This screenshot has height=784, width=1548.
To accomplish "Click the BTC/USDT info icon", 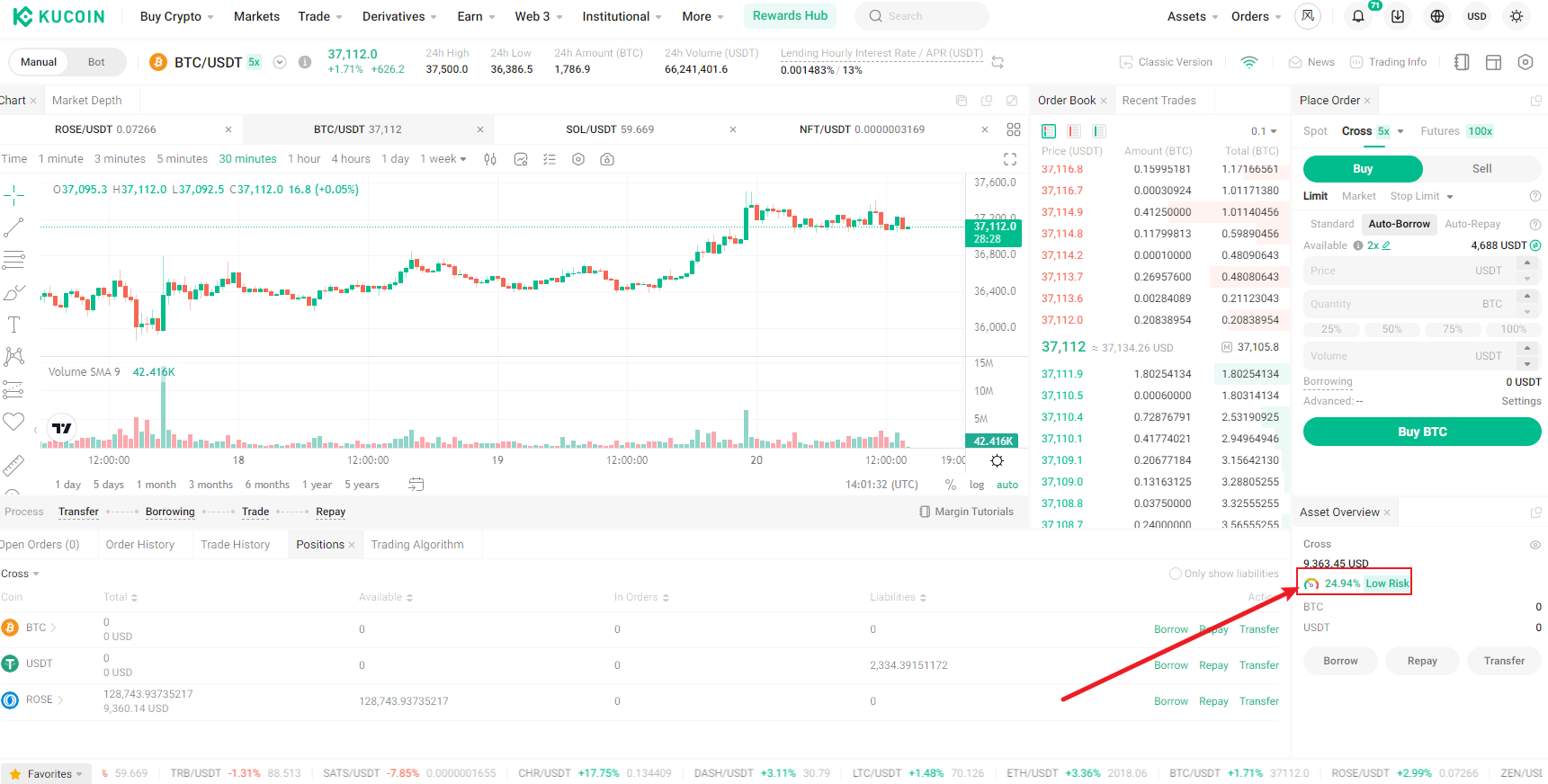I will click(305, 62).
